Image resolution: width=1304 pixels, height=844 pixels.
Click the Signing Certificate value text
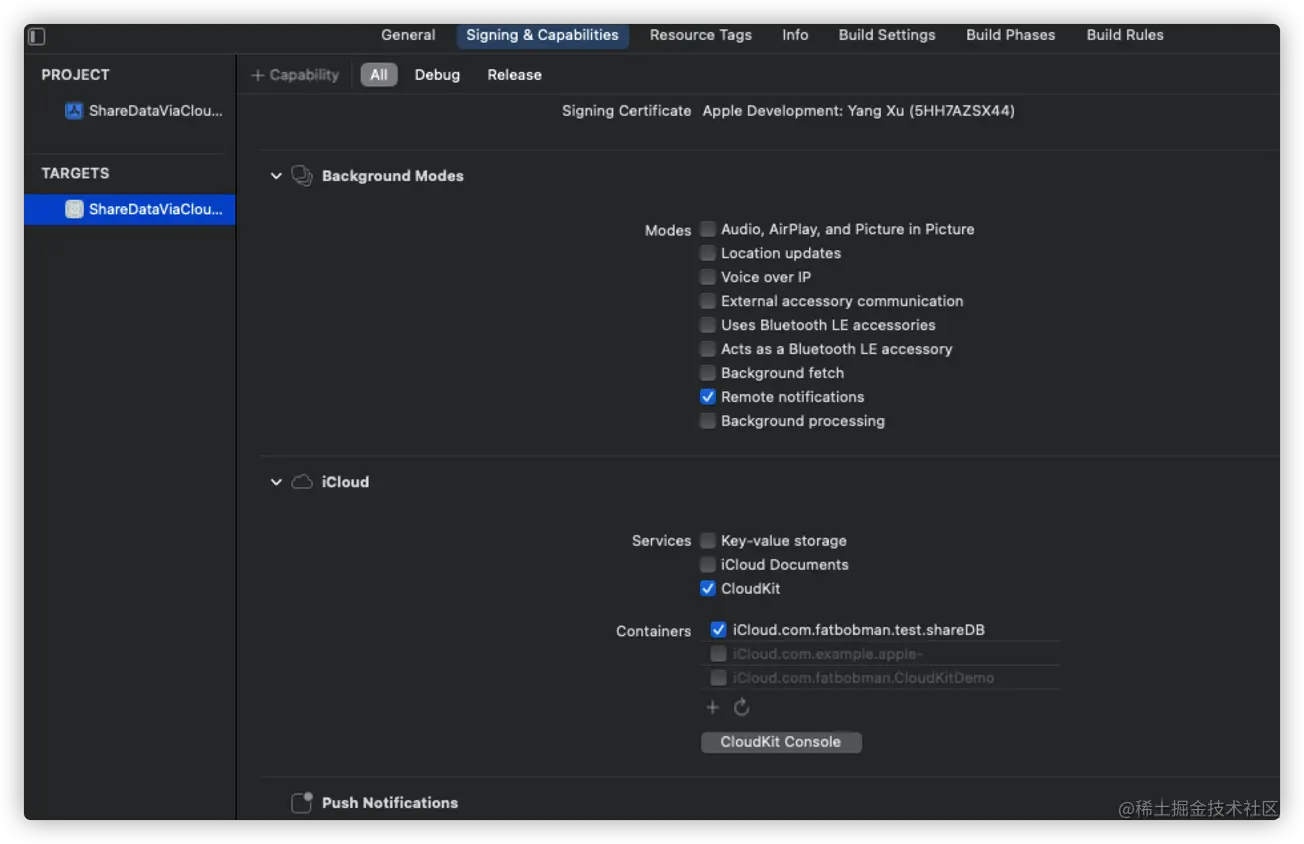point(858,111)
